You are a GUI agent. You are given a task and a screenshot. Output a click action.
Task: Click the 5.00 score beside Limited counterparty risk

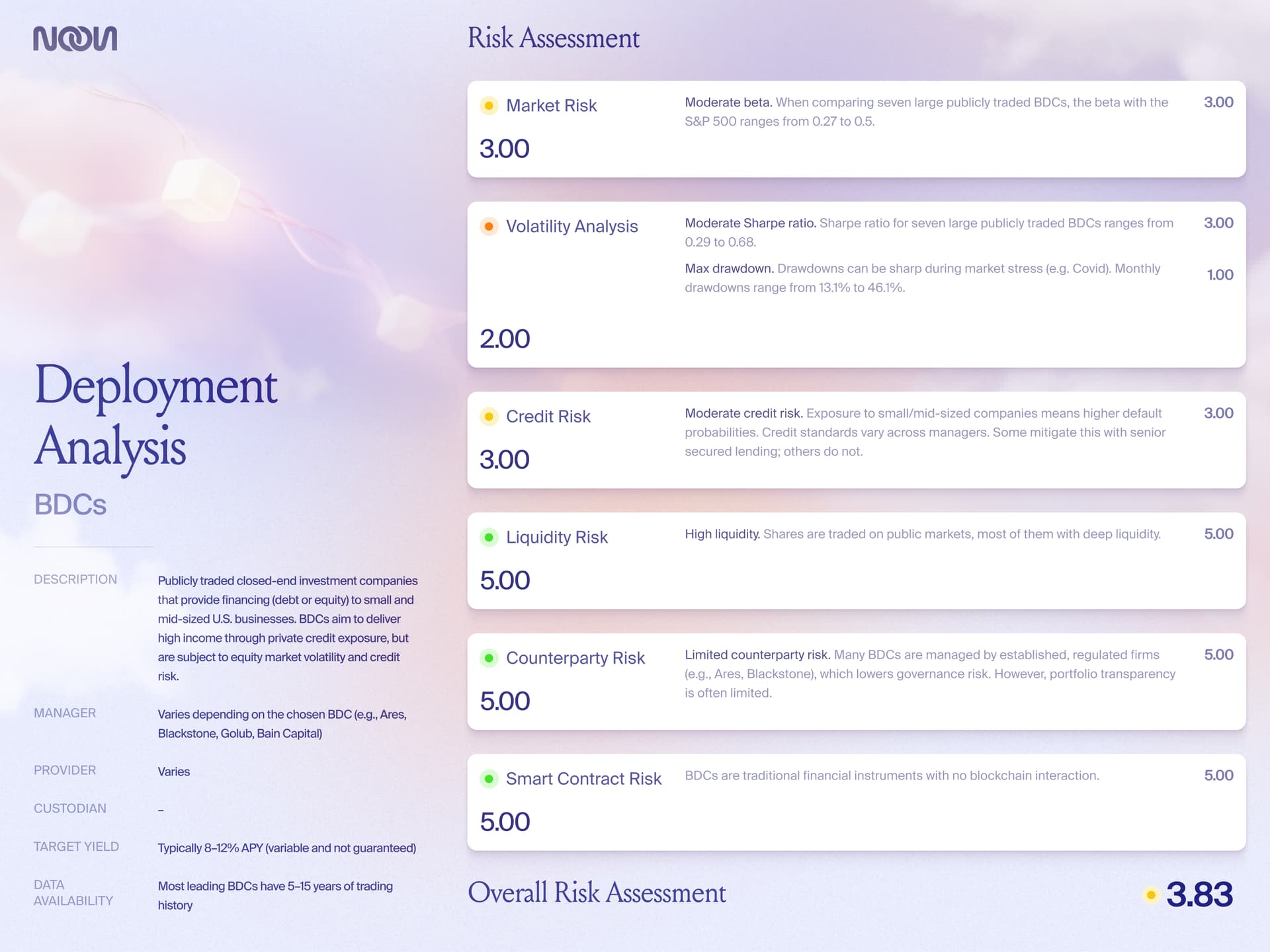pyautogui.click(x=1218, y=655)
